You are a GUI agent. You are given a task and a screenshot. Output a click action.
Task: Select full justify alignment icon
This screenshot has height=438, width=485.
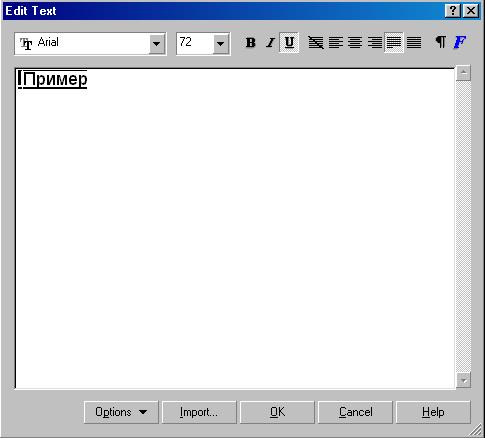click(394, 43)
